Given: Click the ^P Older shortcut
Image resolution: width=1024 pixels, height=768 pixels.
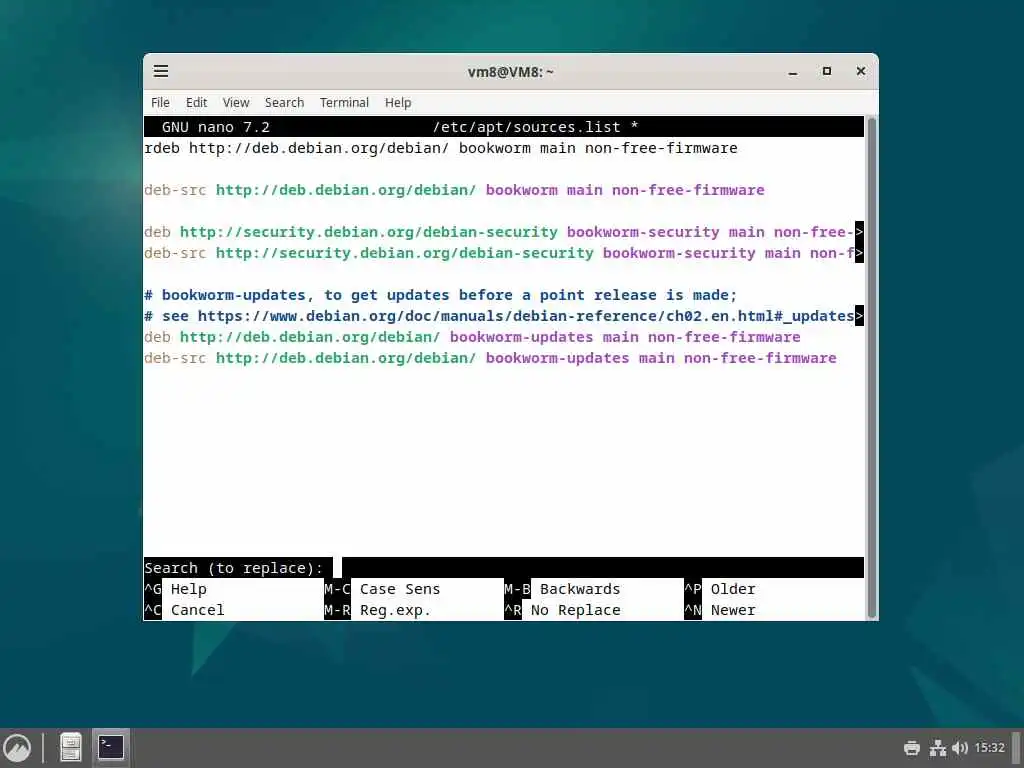Looking at the screenshot, I should tap(720, 589).
